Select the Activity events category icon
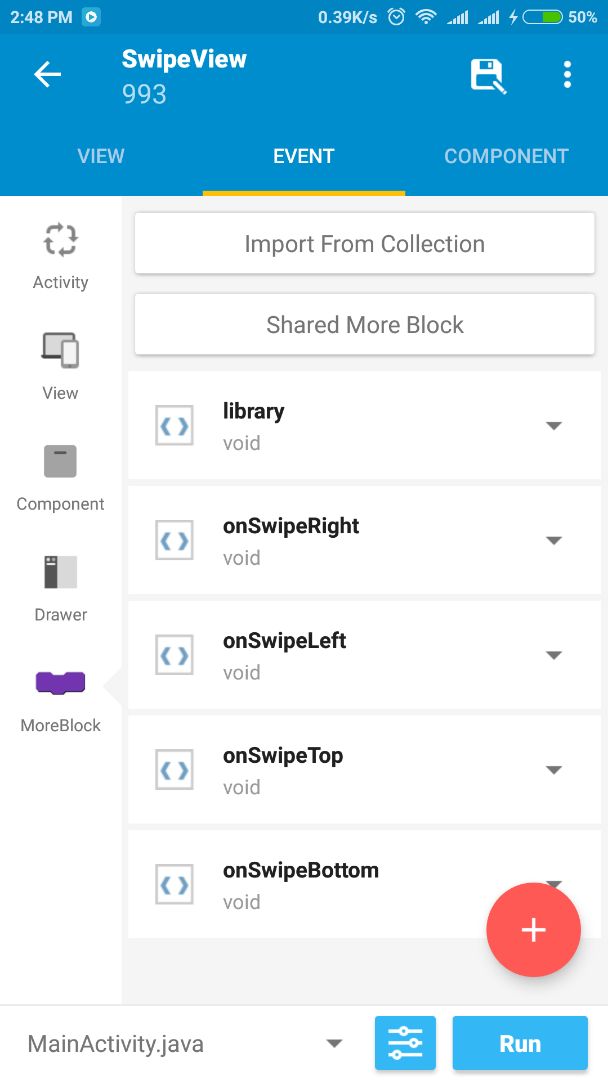 [x=61, y=241]
